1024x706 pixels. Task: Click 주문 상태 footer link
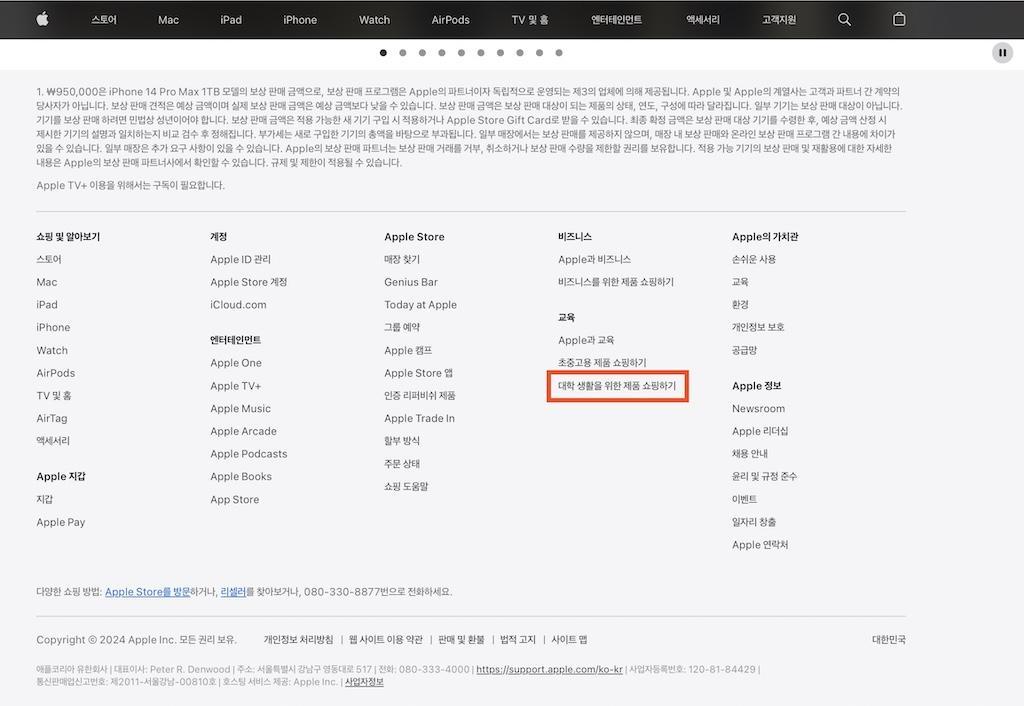402,464
